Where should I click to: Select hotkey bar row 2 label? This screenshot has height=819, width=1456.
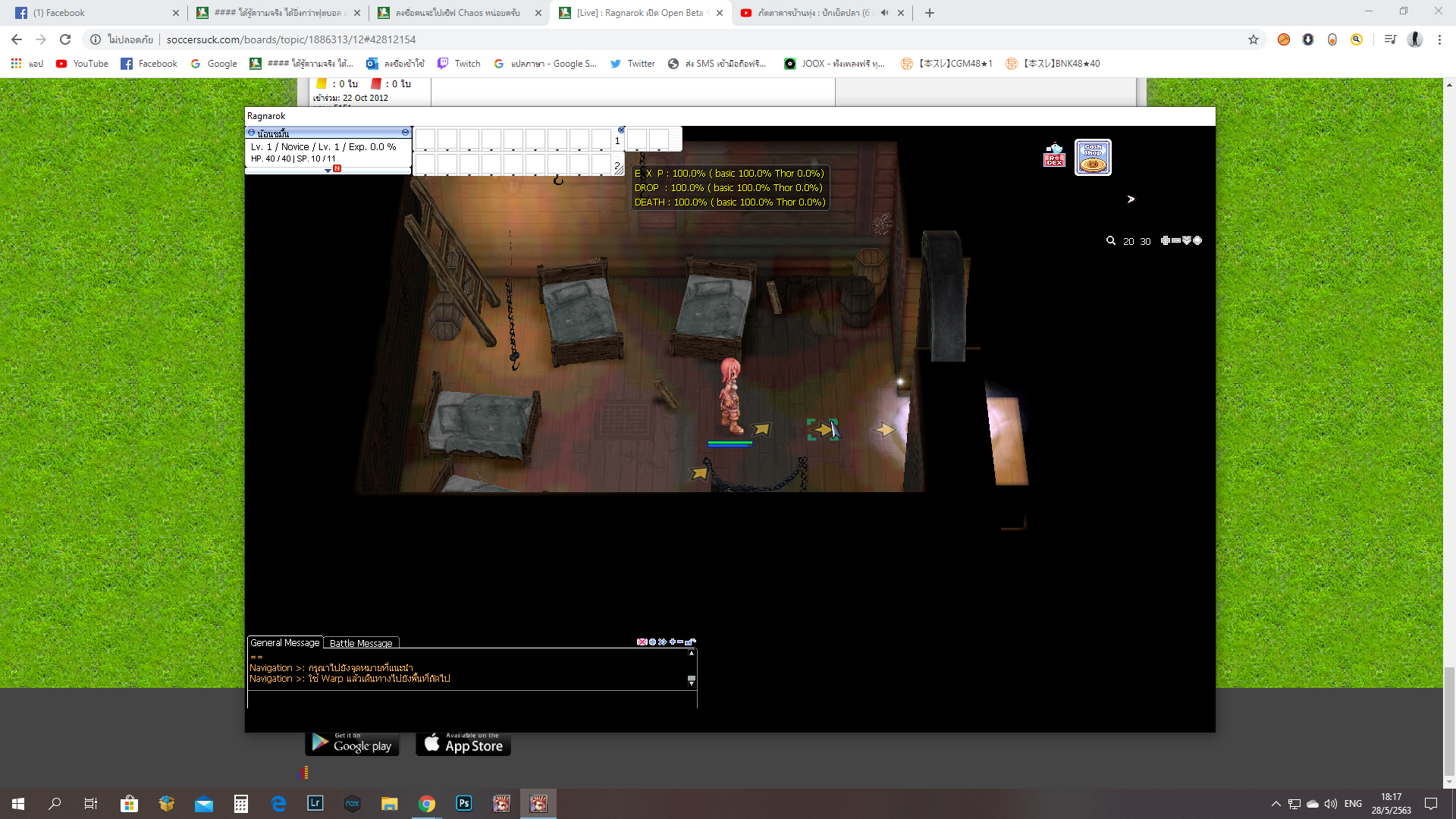coord(617,165)
